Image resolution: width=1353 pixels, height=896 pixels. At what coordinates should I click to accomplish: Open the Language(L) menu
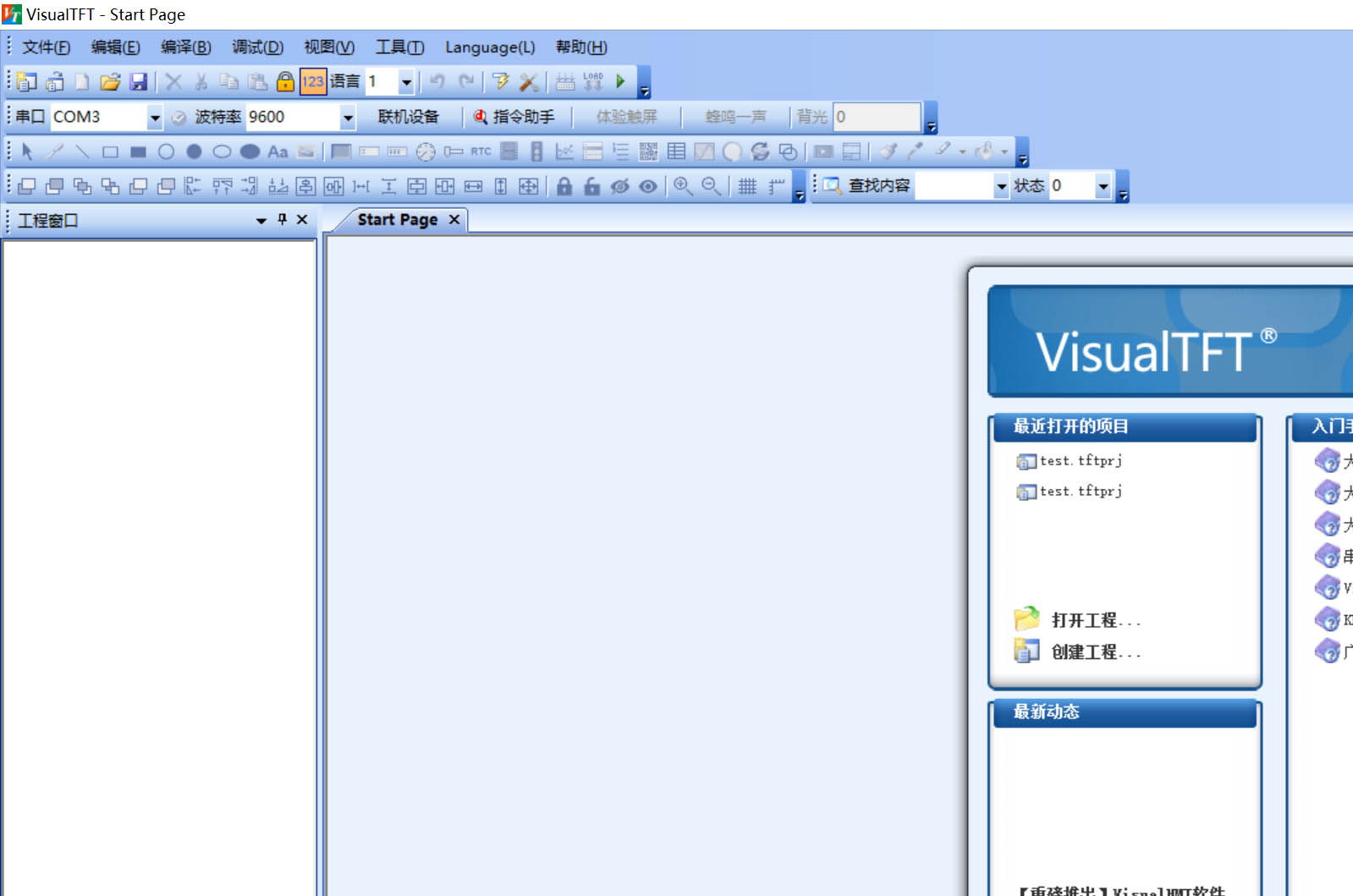490,47
